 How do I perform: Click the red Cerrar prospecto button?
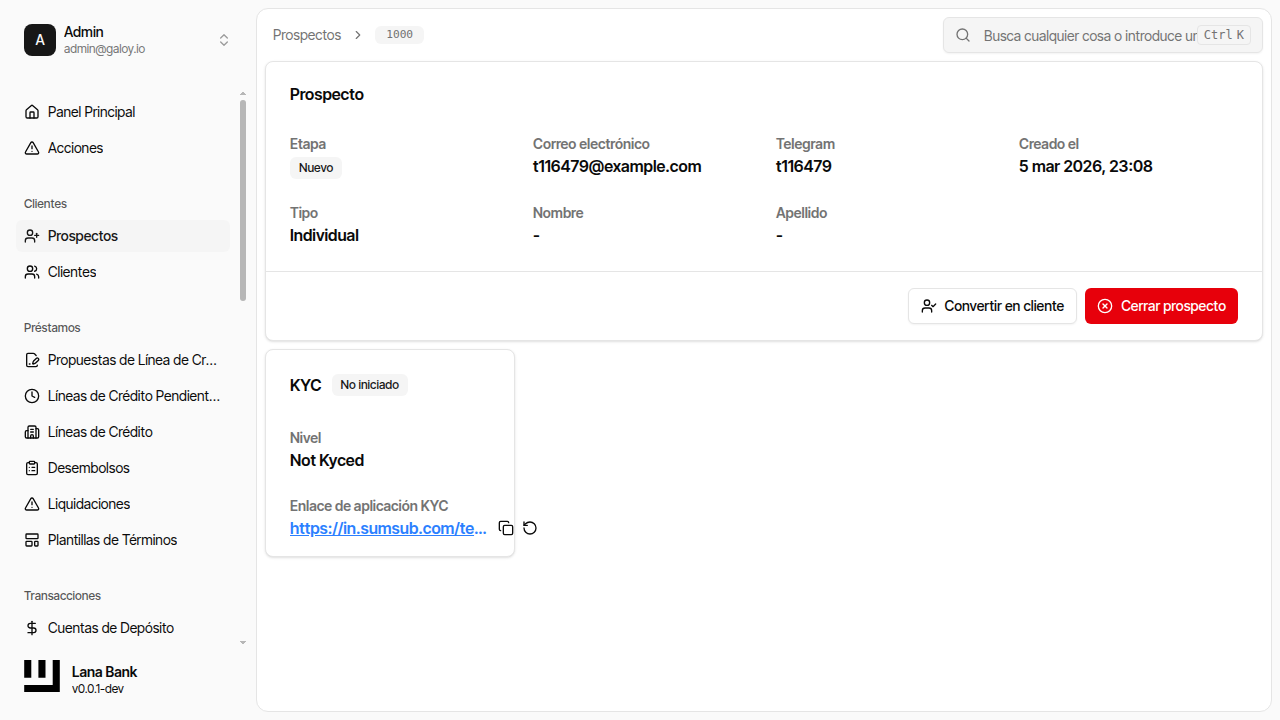pyautogui.click(x=1161, y=305)
